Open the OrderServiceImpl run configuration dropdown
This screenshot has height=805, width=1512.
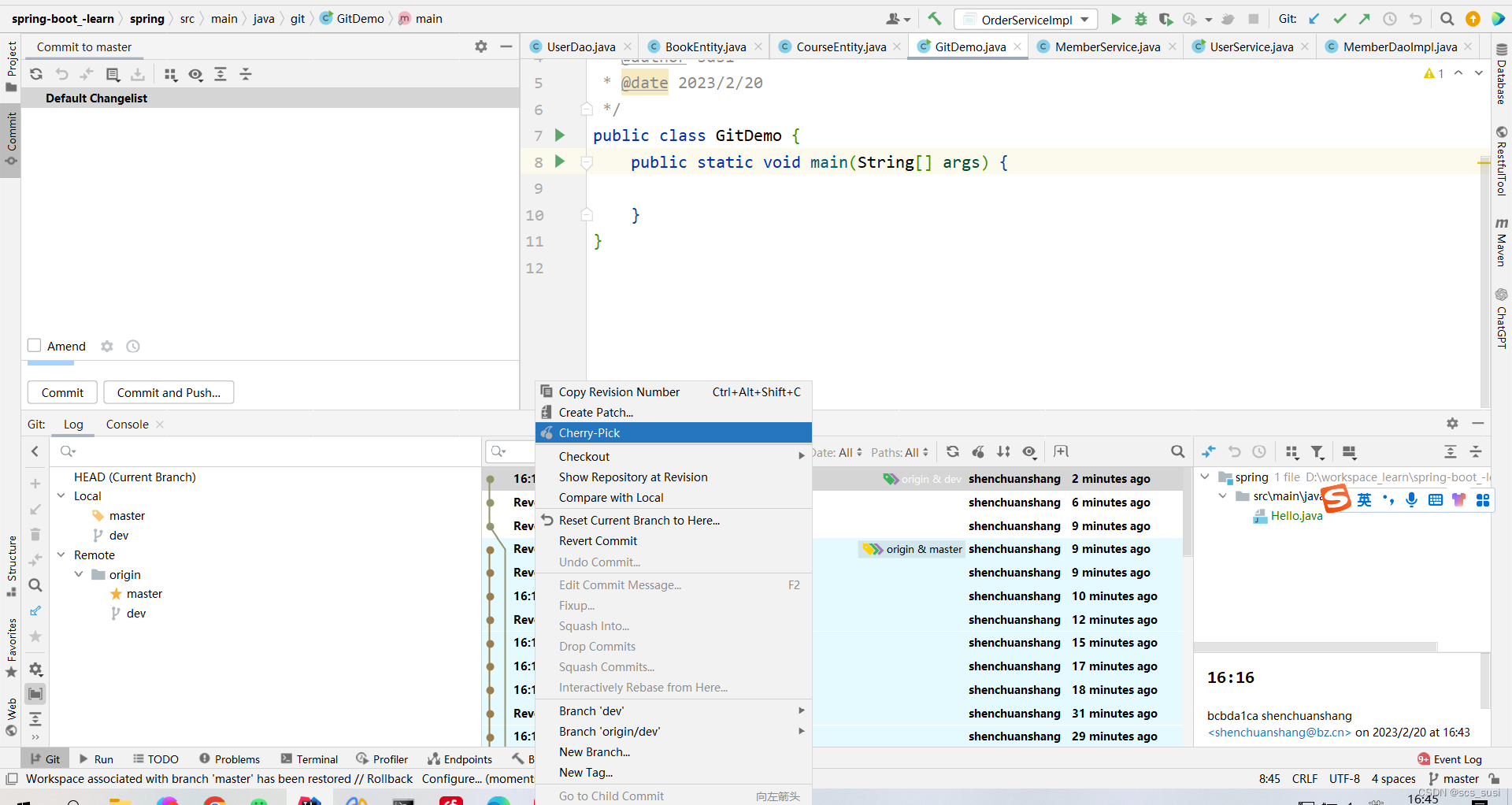click(x=1025, y=20)
